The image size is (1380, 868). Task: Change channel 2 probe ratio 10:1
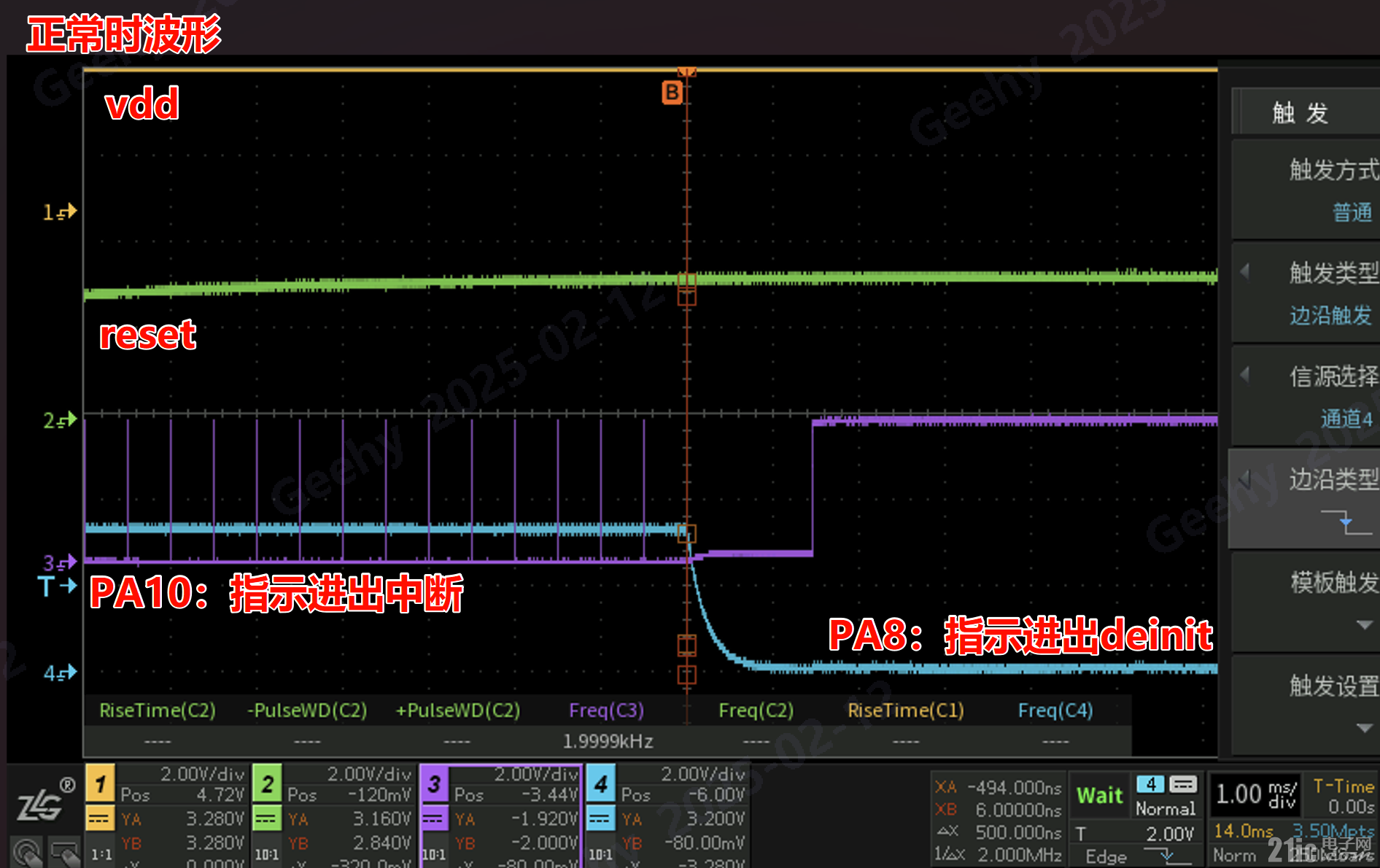[267, 854]
